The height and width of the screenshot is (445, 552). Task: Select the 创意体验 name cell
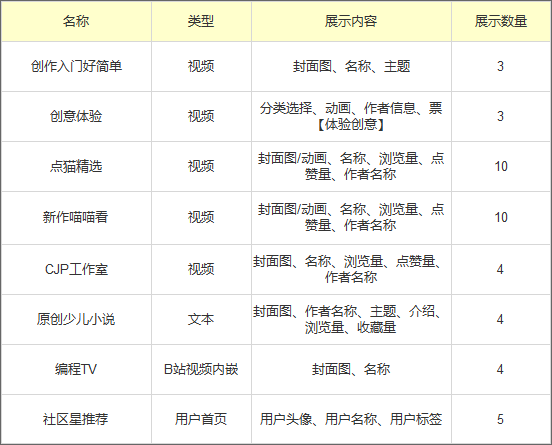point(76,117)
